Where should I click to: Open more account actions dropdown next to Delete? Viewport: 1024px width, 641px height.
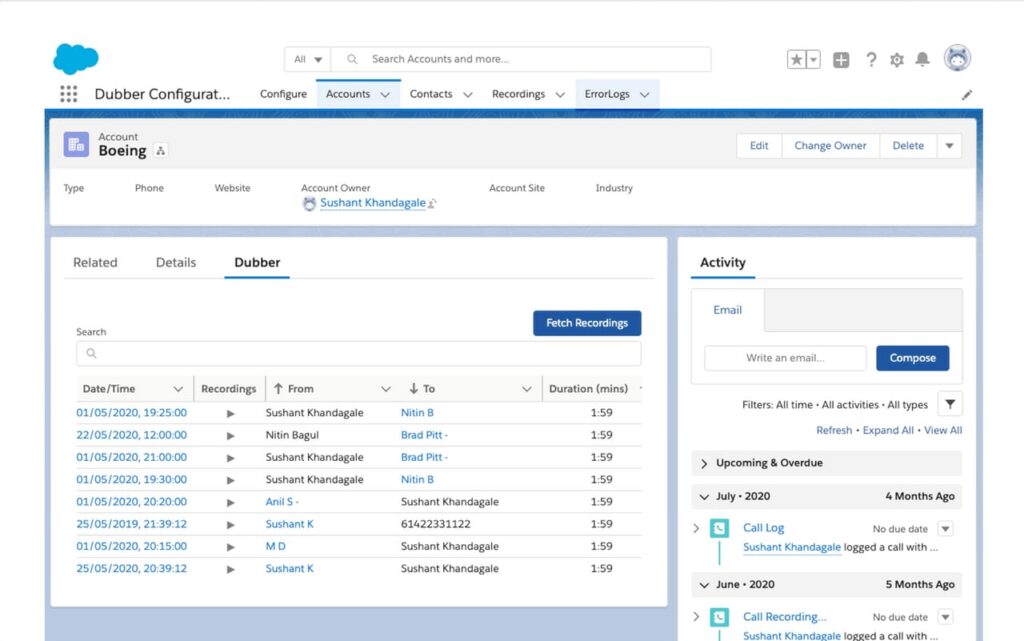(950, 146)
